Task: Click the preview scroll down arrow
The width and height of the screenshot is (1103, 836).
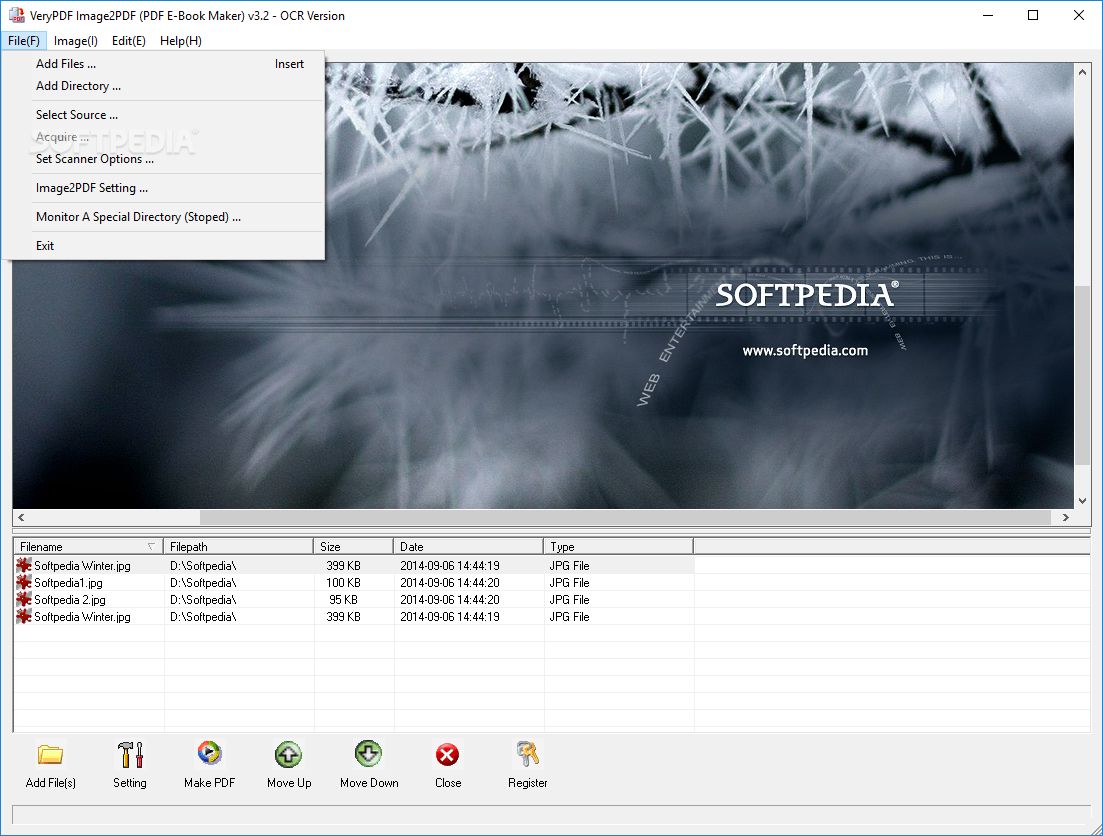Action: 1083,501
